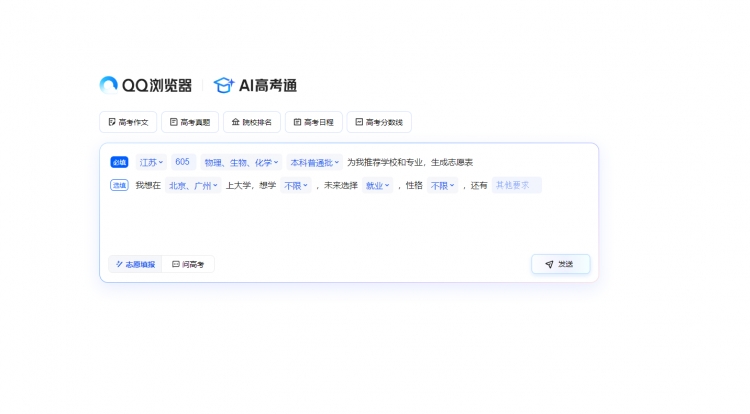The height and width of the screenshot is (414, 750).
Task: Expand the 江苏 province dropdown
Action: coord(151,163)
